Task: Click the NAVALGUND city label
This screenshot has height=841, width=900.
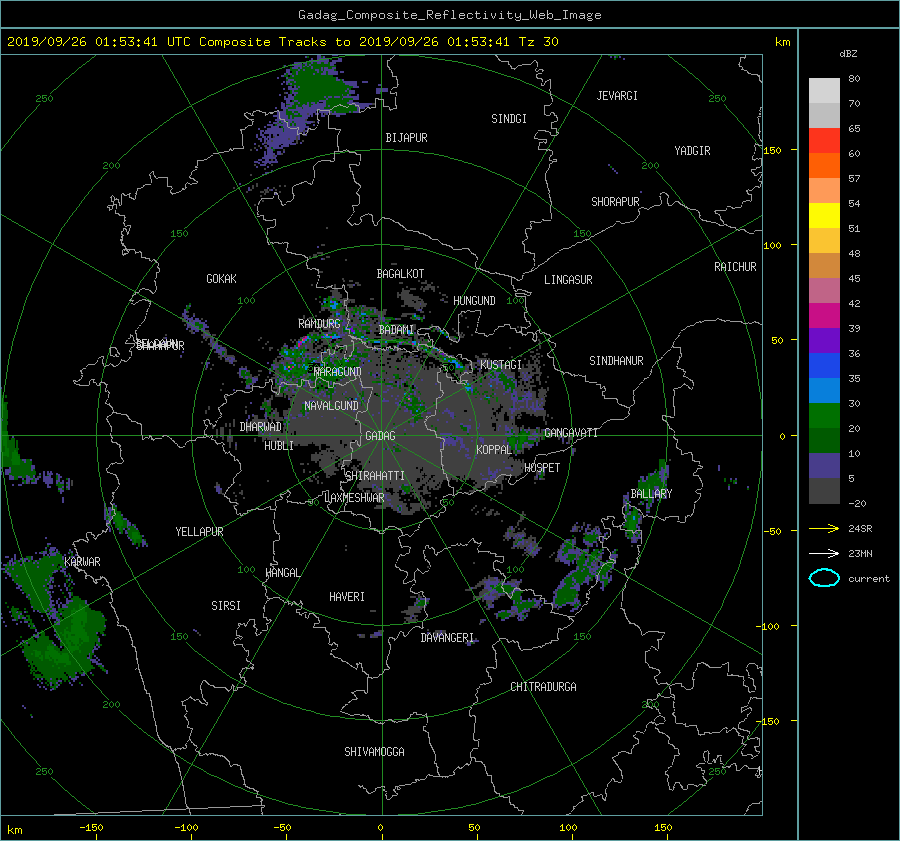Action: [331, 406]
